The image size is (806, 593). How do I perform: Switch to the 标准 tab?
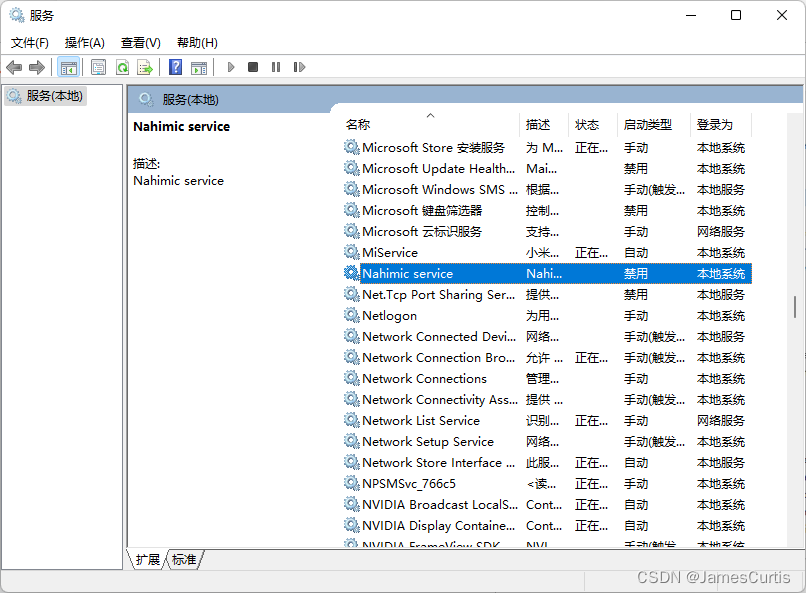click(184, 559)
